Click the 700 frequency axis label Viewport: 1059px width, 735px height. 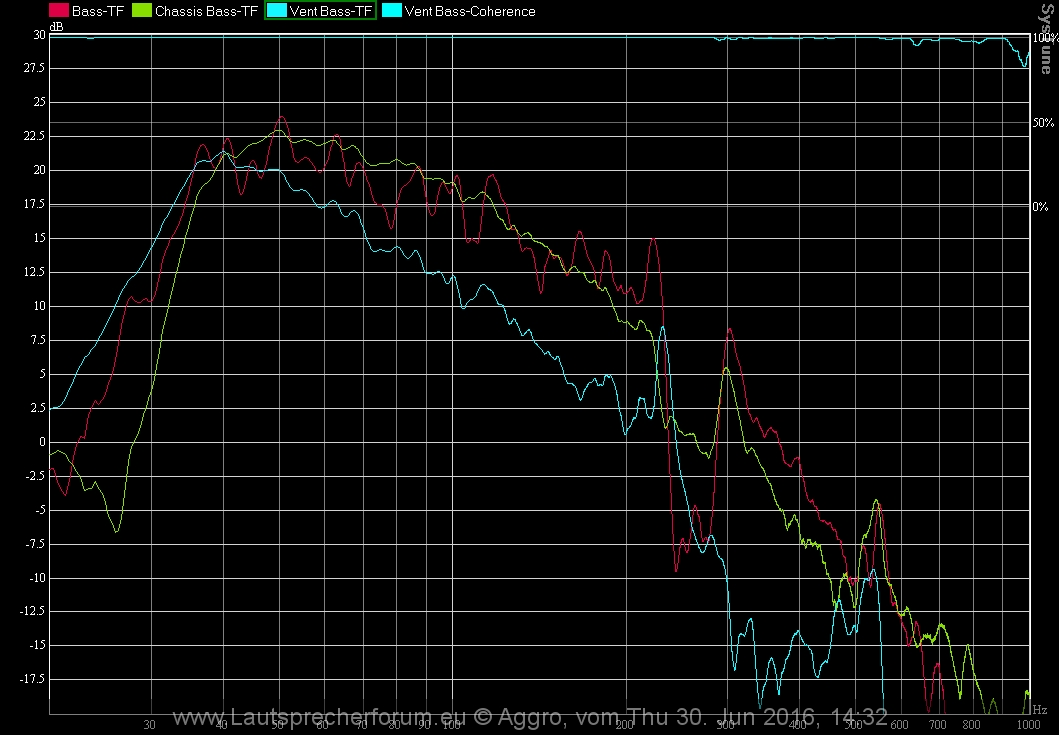coord(937,725)
